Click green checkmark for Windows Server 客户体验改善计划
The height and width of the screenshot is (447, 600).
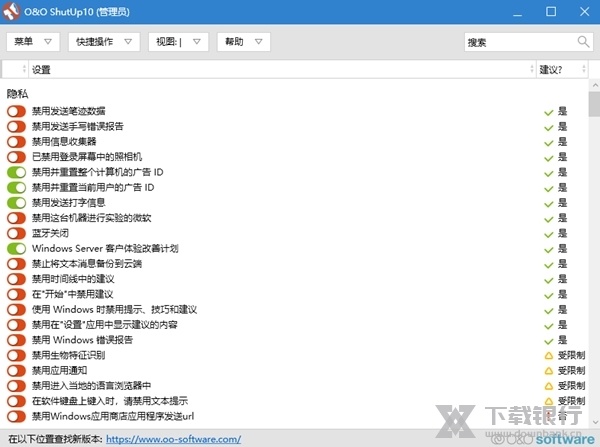pyautogui.click(x=549, y=250)
